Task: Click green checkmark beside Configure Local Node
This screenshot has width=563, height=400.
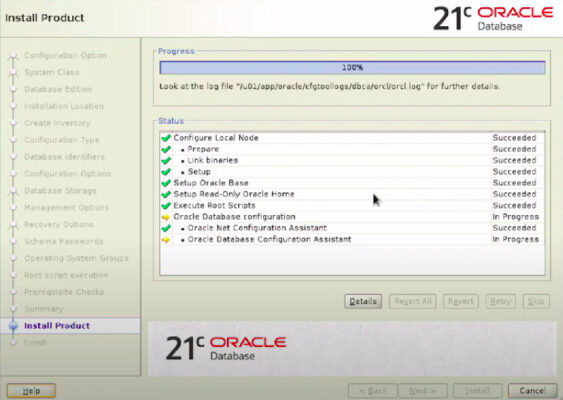Action: (x=166, y=138)
